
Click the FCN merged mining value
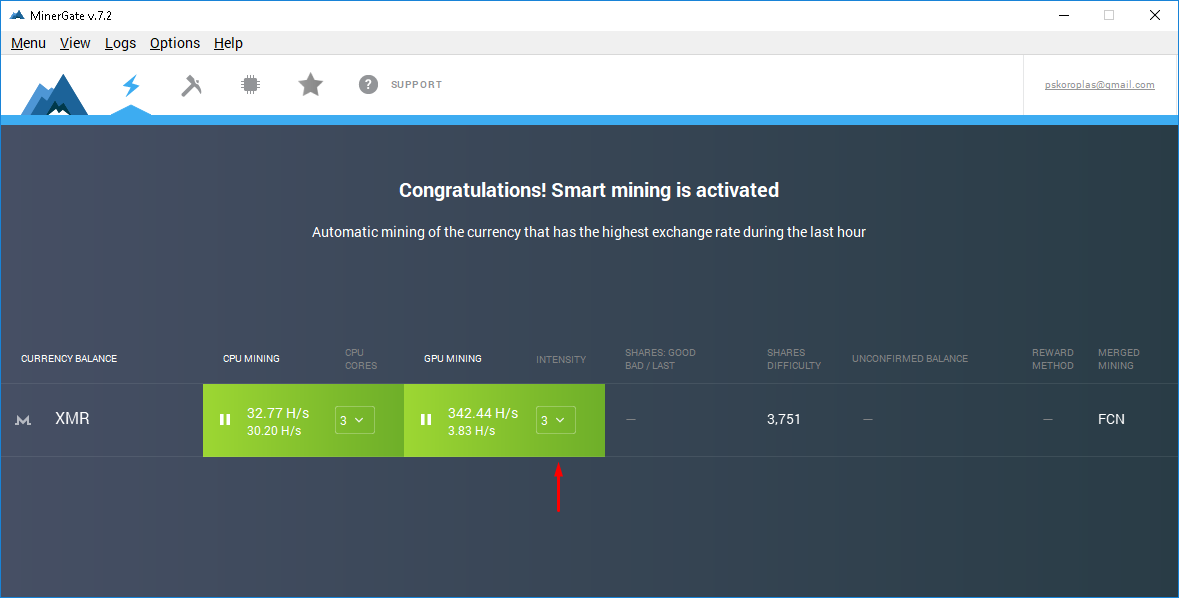coord(1111,420)
